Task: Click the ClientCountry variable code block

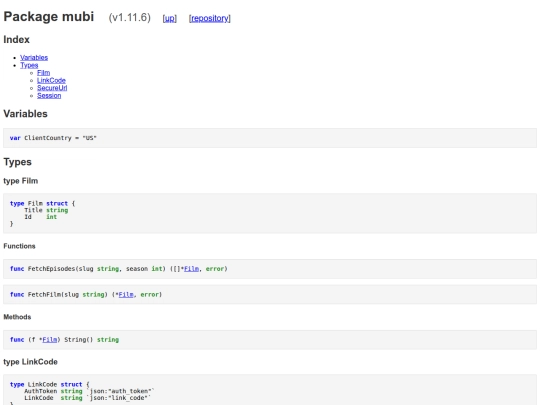Action: [270, 138]
